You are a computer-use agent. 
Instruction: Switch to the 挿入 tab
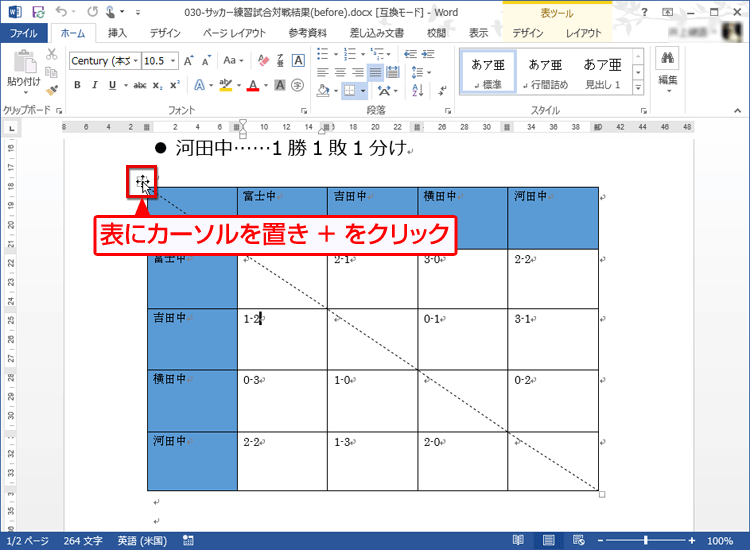point(117,33)
